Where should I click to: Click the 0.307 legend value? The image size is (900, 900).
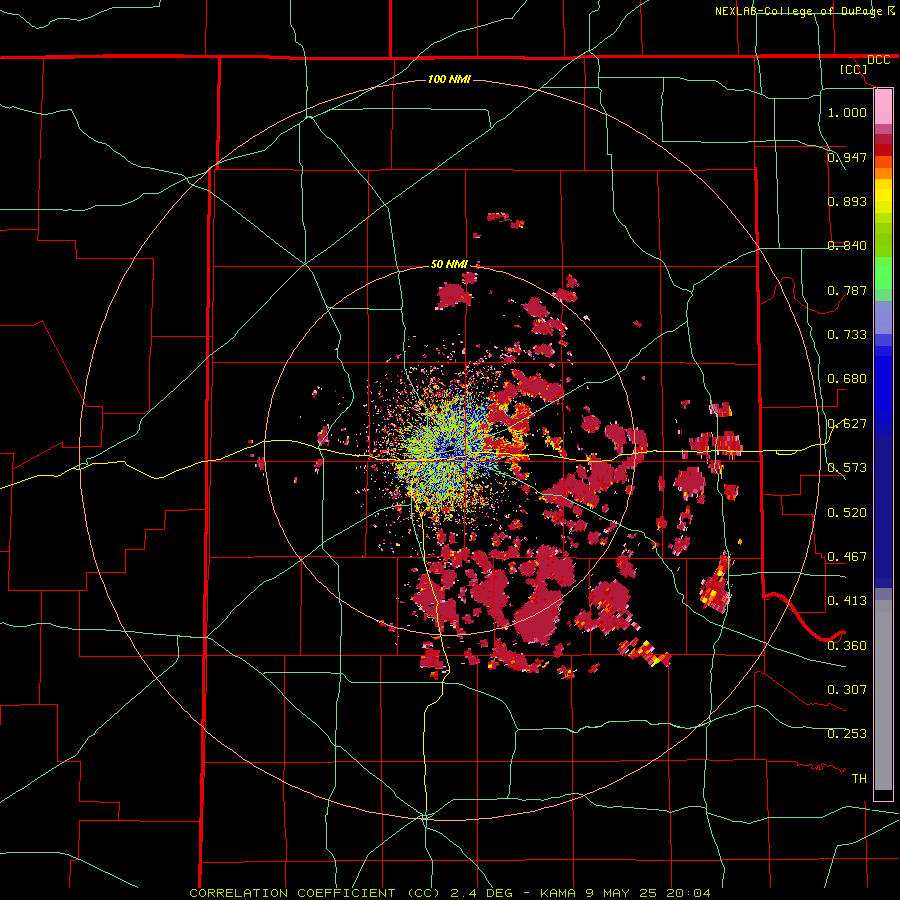tap(847, 690)
